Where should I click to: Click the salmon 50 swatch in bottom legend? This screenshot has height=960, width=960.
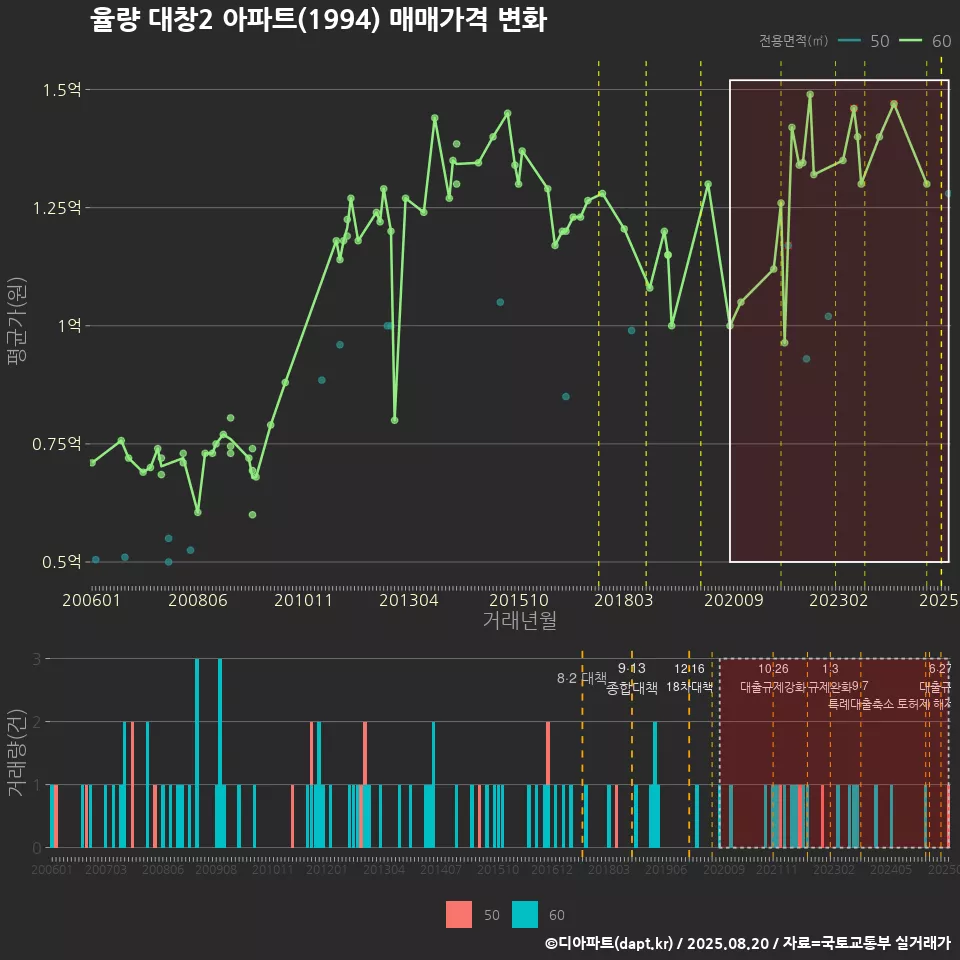459,914
